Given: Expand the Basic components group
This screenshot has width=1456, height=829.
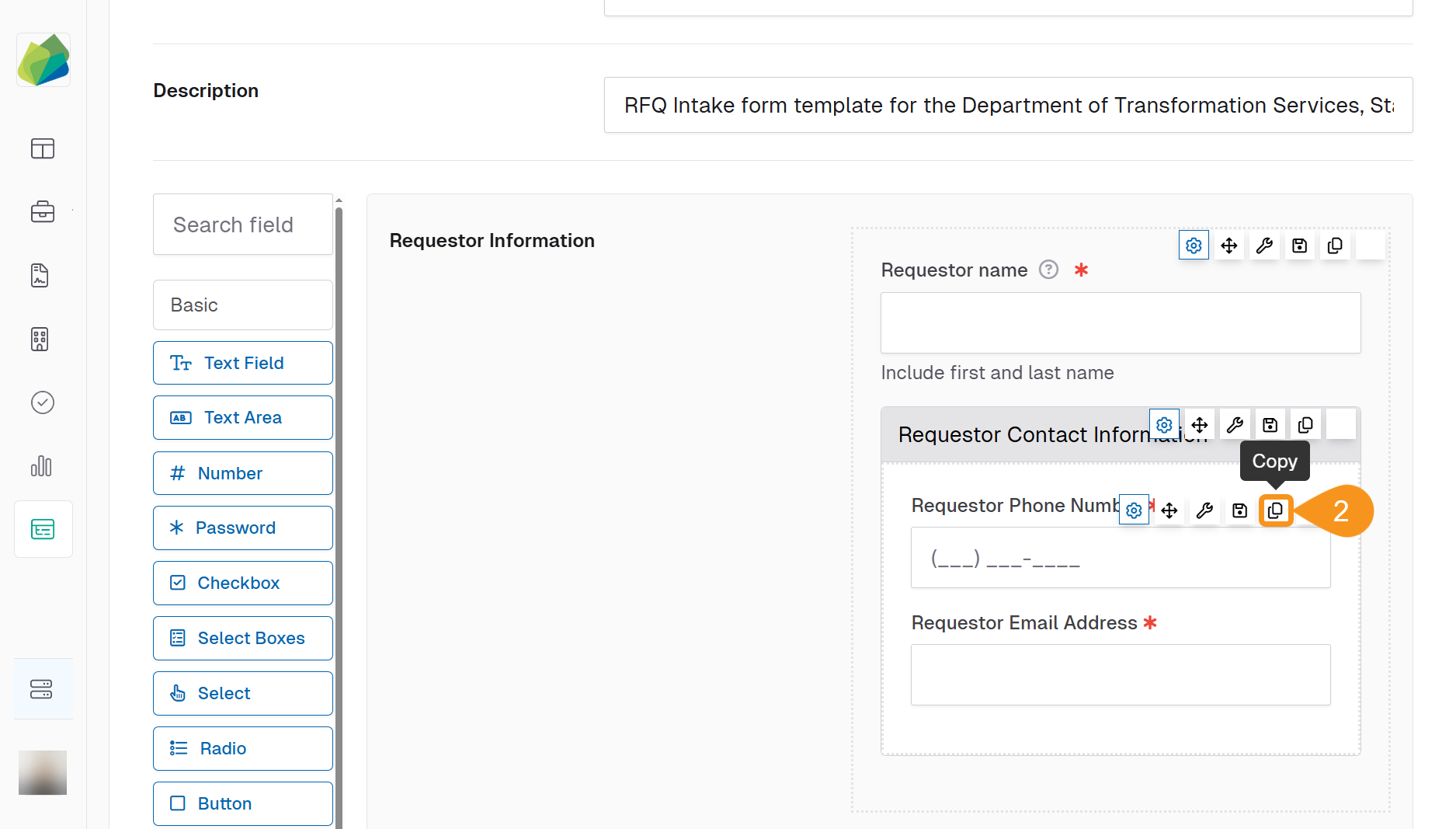Looking at the screenshot, I should click(242, 305).
